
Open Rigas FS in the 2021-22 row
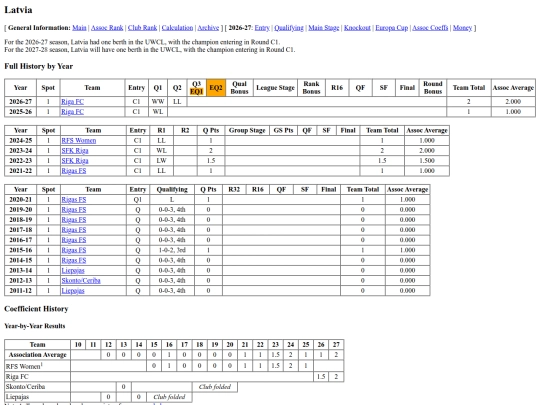(x=74, y=171)
